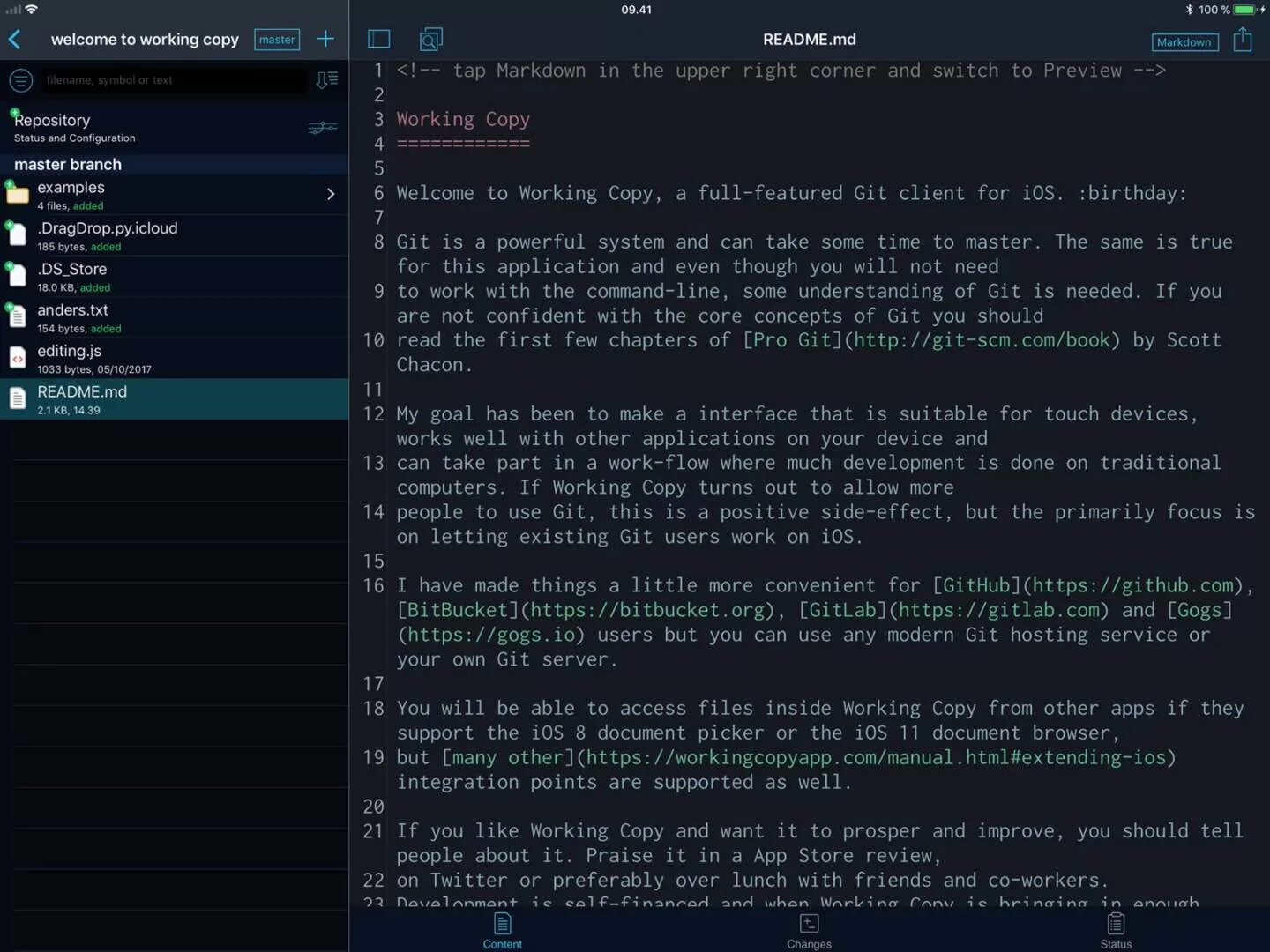Click the examples folder icon
The width and height of the screenshot is (1270, 952).
click(x=18, y=194)
